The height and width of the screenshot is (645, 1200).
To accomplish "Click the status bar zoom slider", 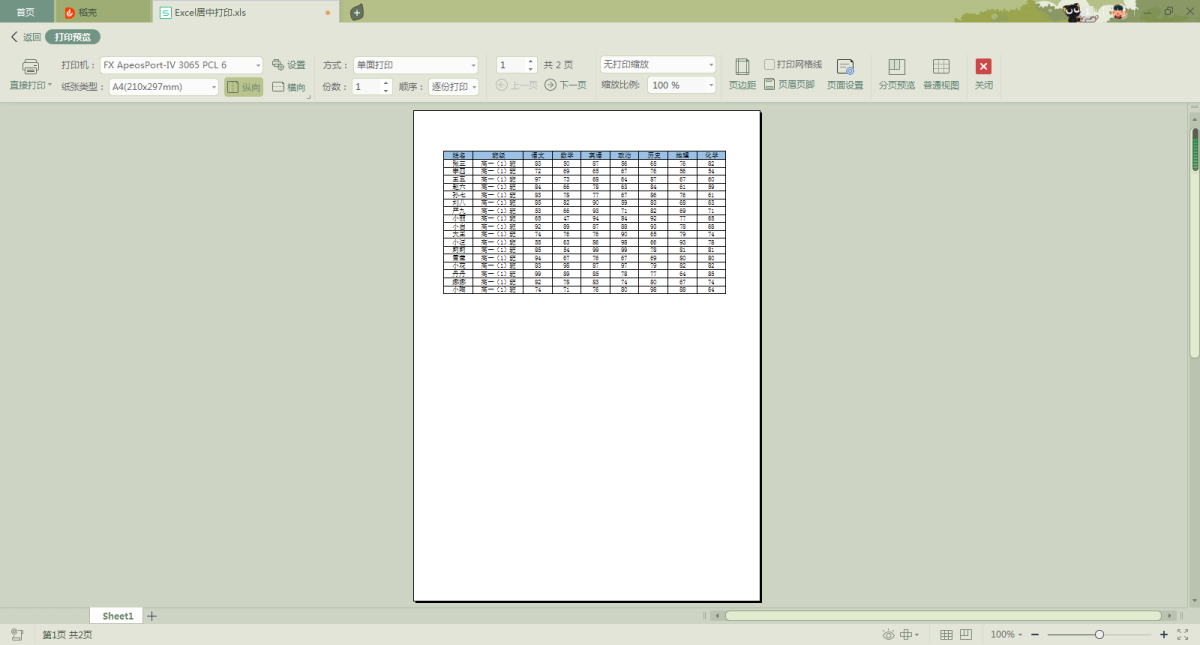I will coord(1099,635).
